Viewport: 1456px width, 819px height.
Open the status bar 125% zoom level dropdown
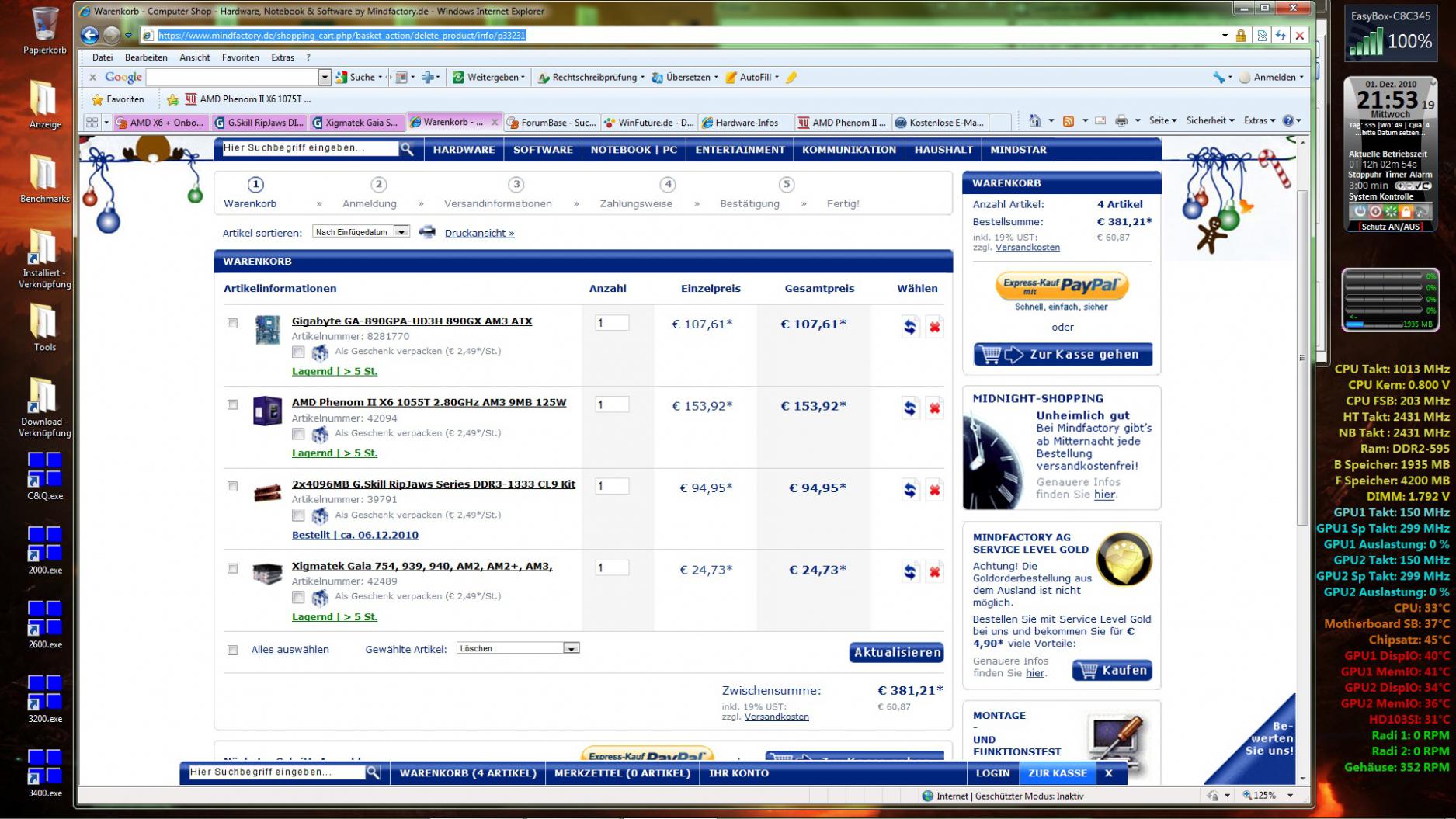click(x=1290, y=796)
